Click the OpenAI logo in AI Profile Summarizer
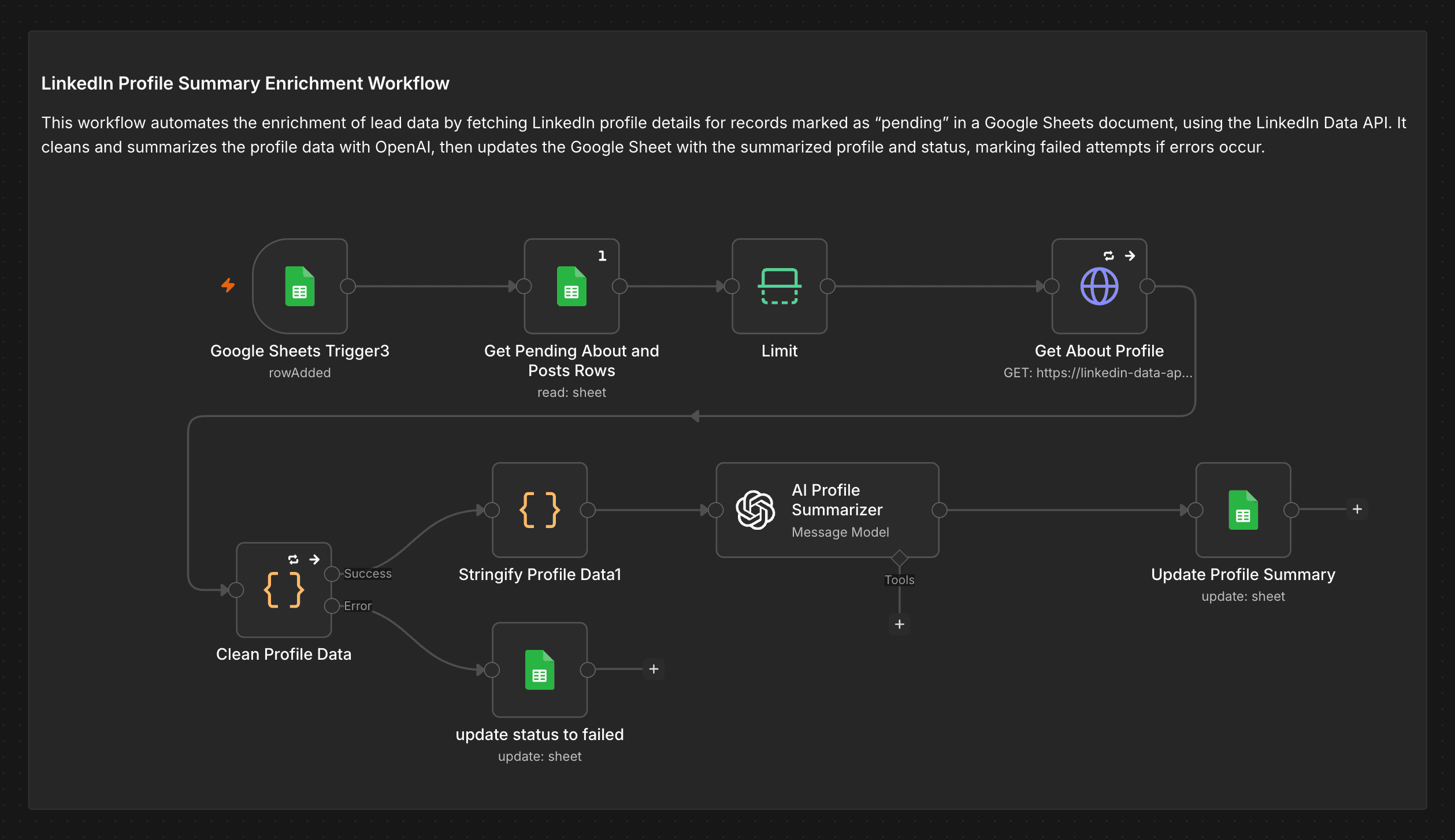 point(755,510)
